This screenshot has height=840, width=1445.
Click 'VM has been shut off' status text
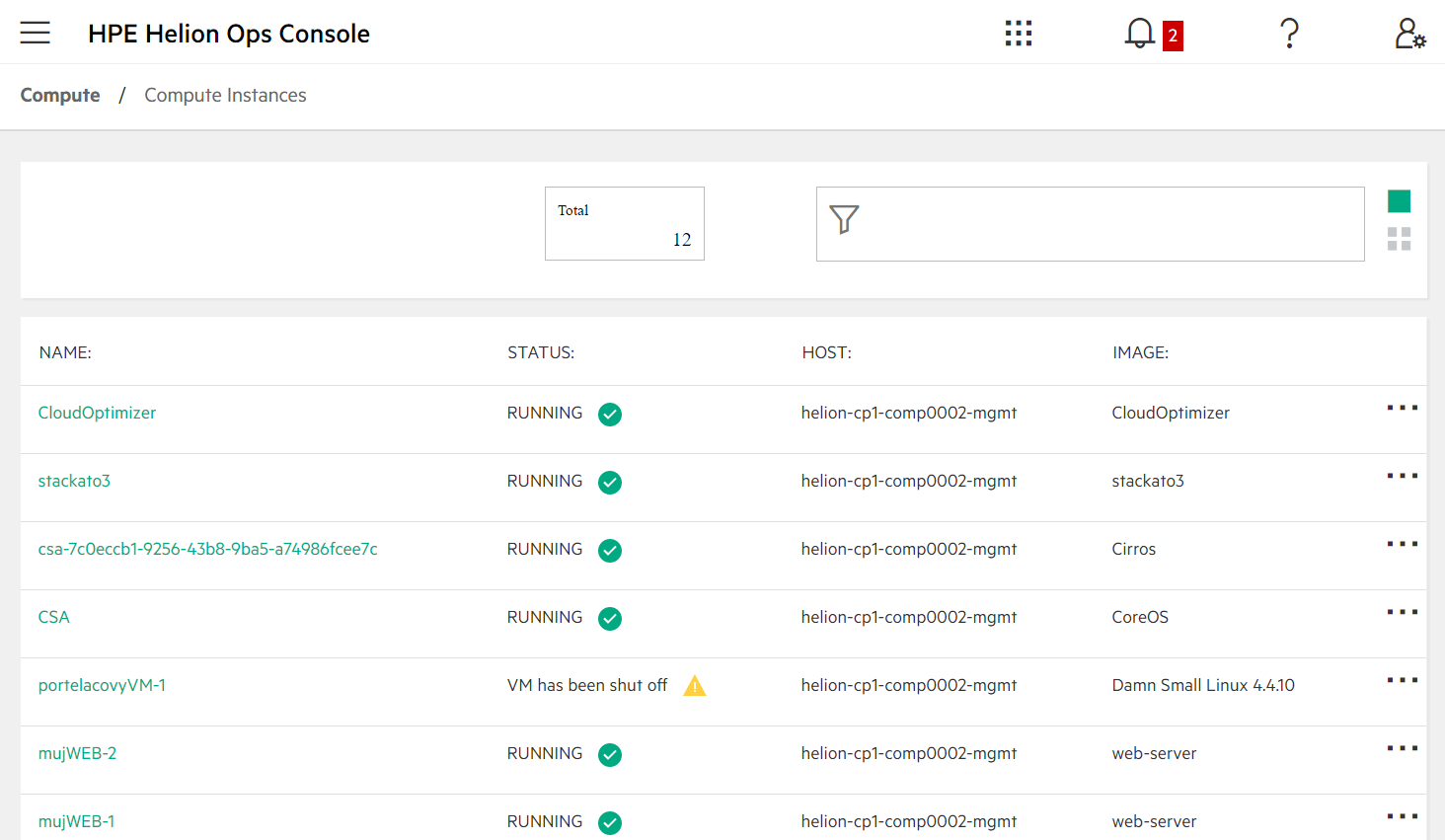click(x=587, y=685)
